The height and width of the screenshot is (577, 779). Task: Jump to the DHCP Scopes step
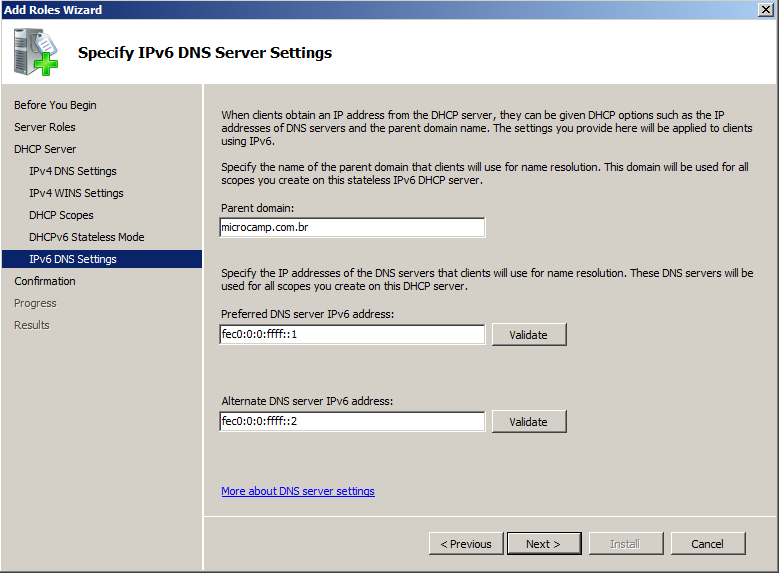pos(61,215)
